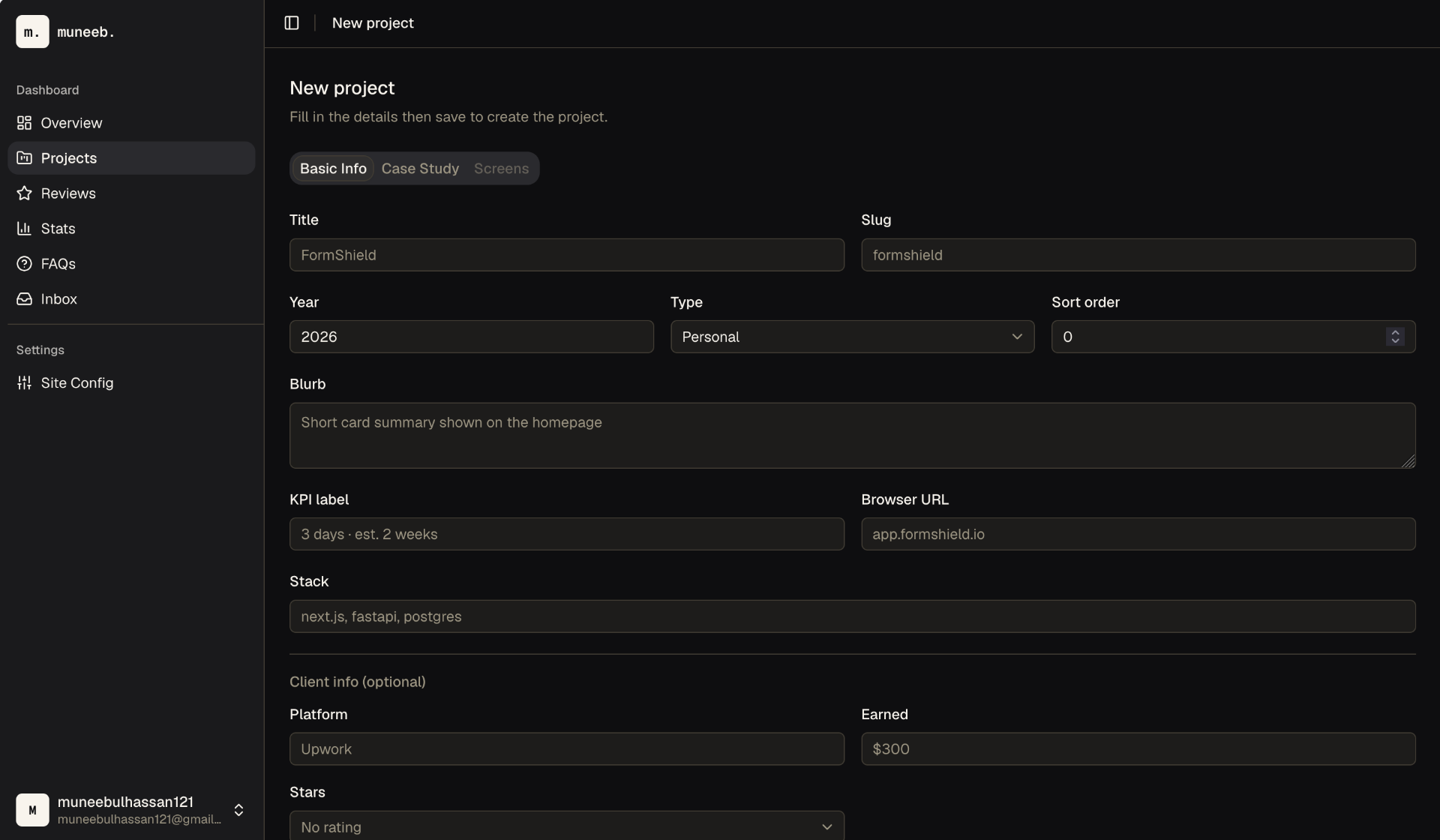This screenshot has height=840, width=1440.
Task: Click the FAQs question mark icon
Action: coord(24,264)
